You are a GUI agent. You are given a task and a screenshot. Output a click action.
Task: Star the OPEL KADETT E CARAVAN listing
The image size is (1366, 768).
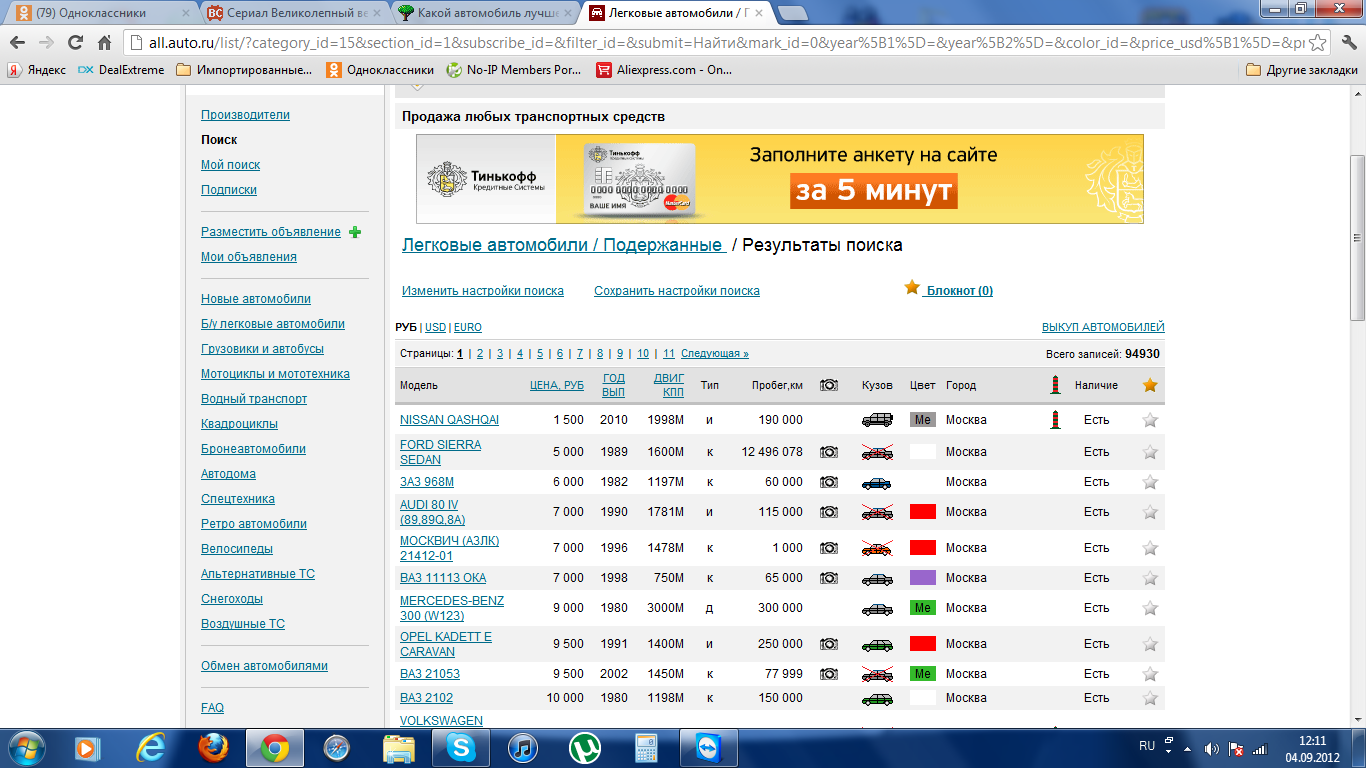(1150, 644)
